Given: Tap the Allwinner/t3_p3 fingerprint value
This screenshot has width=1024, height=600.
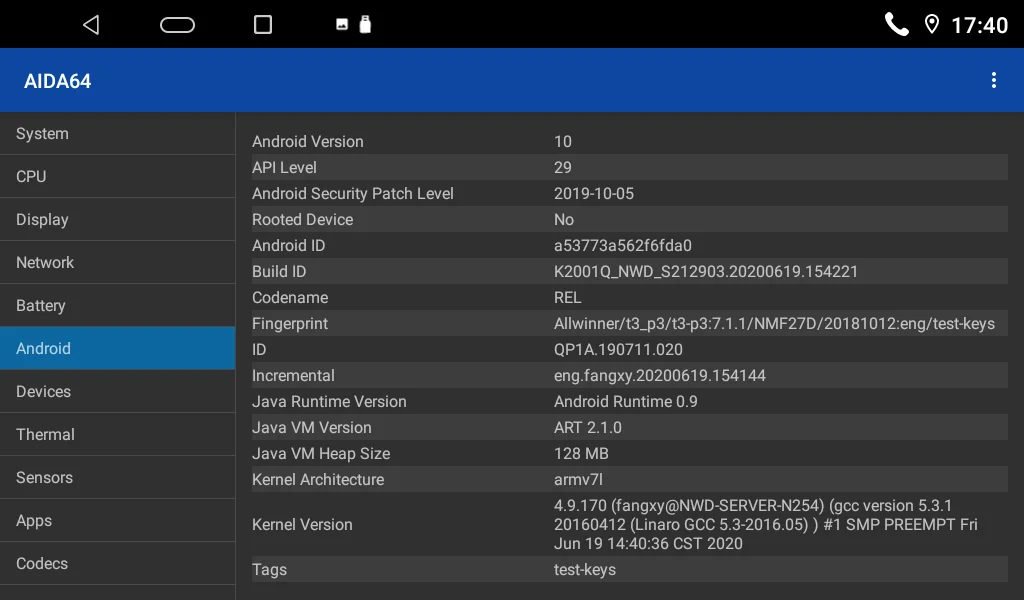Looking at the screenshot, I should tap(774, 324).
